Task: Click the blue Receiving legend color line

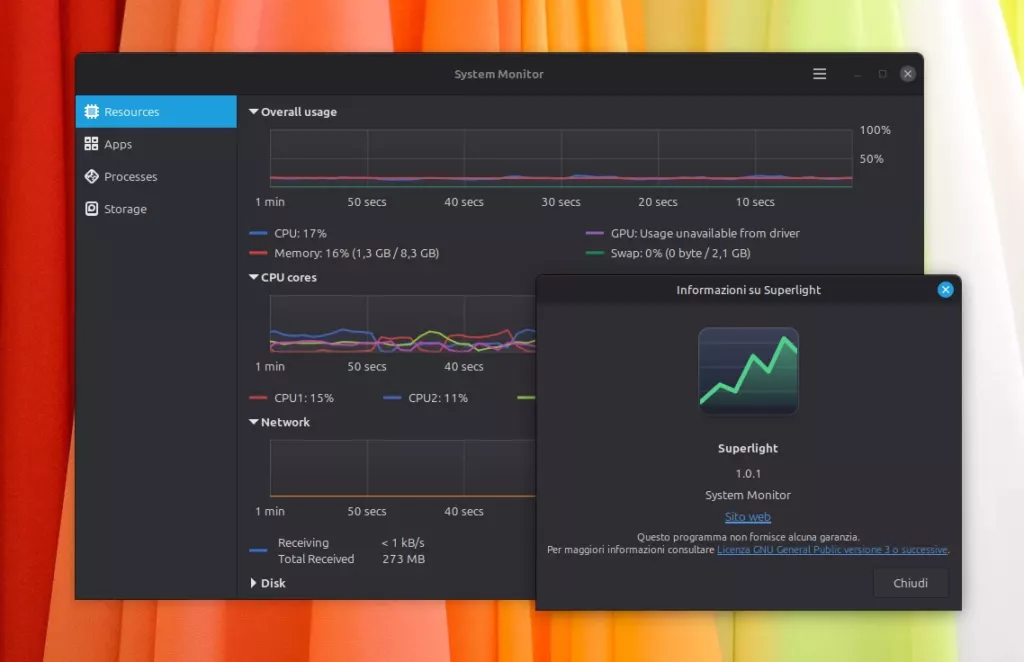Action: click(x=258, y=550)
